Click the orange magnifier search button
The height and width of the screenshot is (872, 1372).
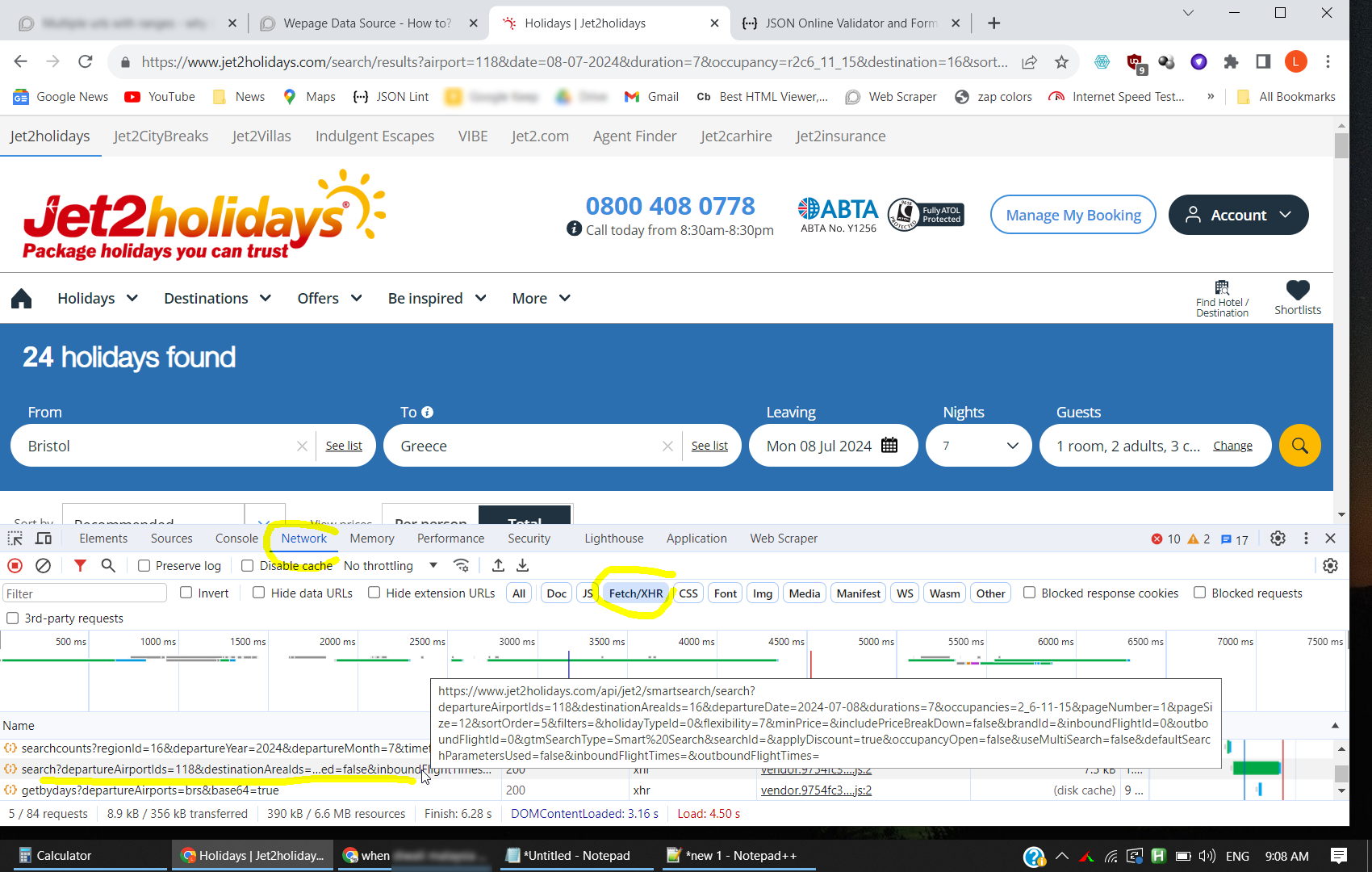1299,446
